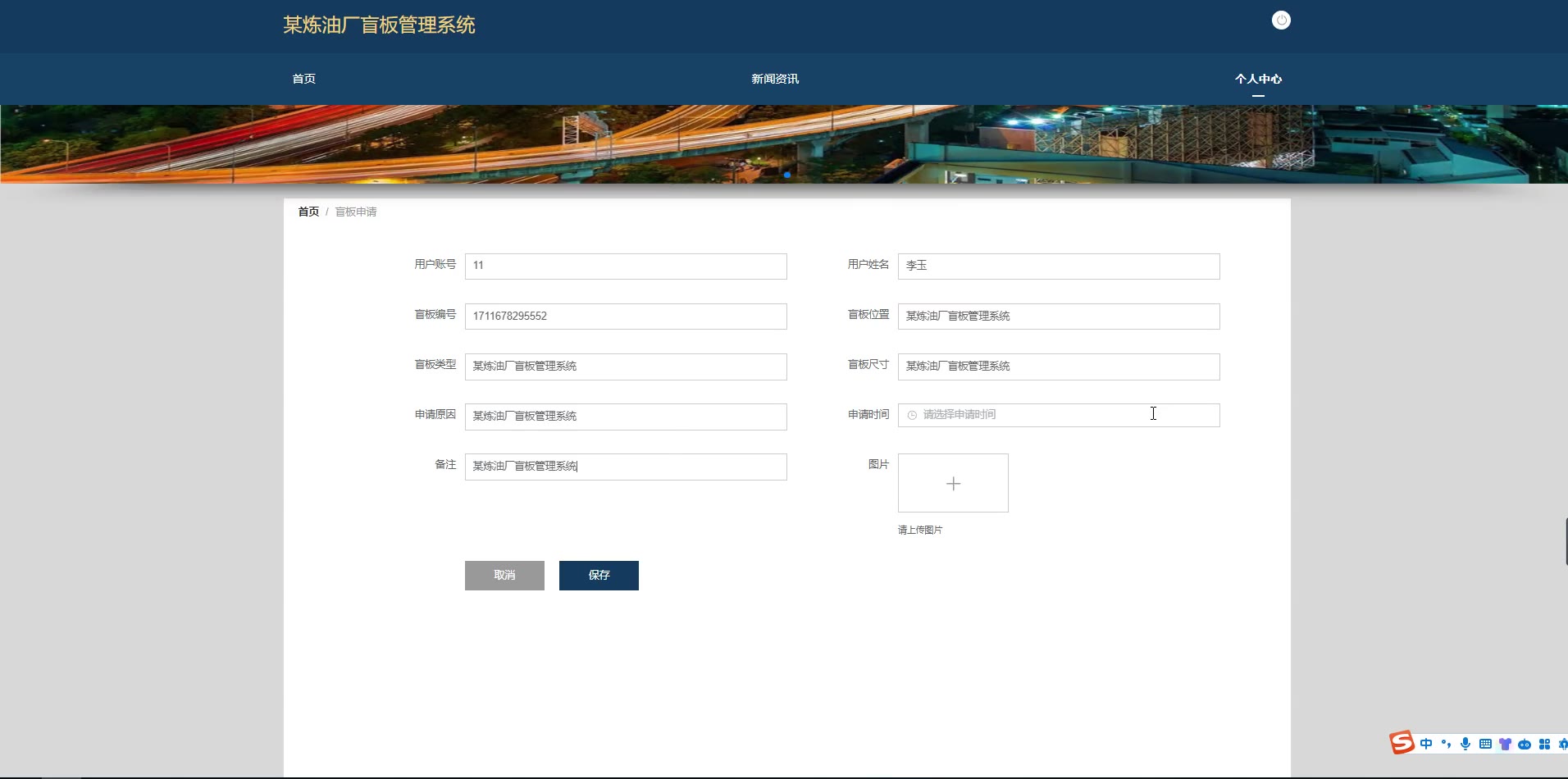Click the site title 某炼油厂盲板管理系统

[x=379, y=25]
